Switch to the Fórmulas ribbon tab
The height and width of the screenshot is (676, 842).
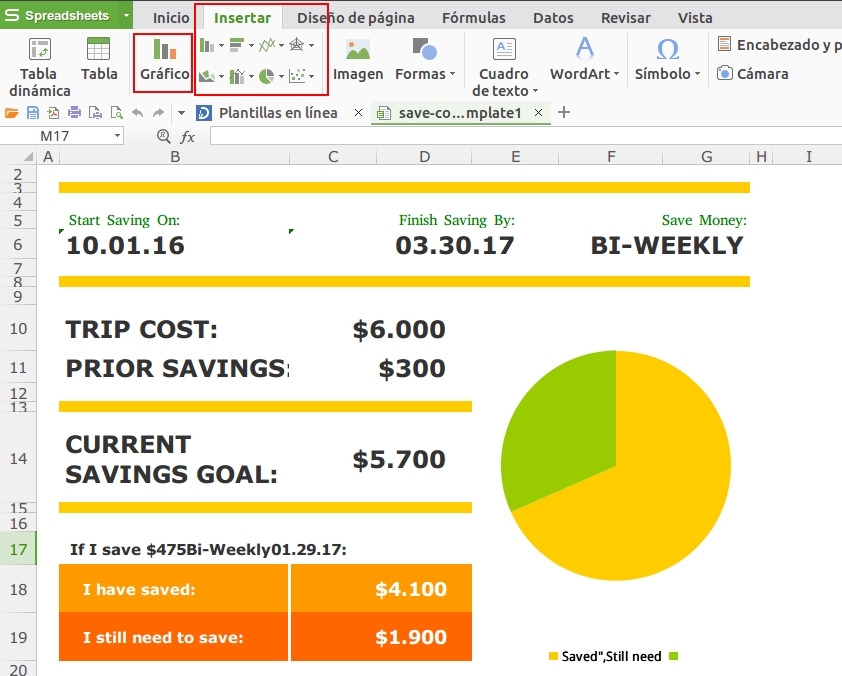pyautogui.click(x=473, y=17)
